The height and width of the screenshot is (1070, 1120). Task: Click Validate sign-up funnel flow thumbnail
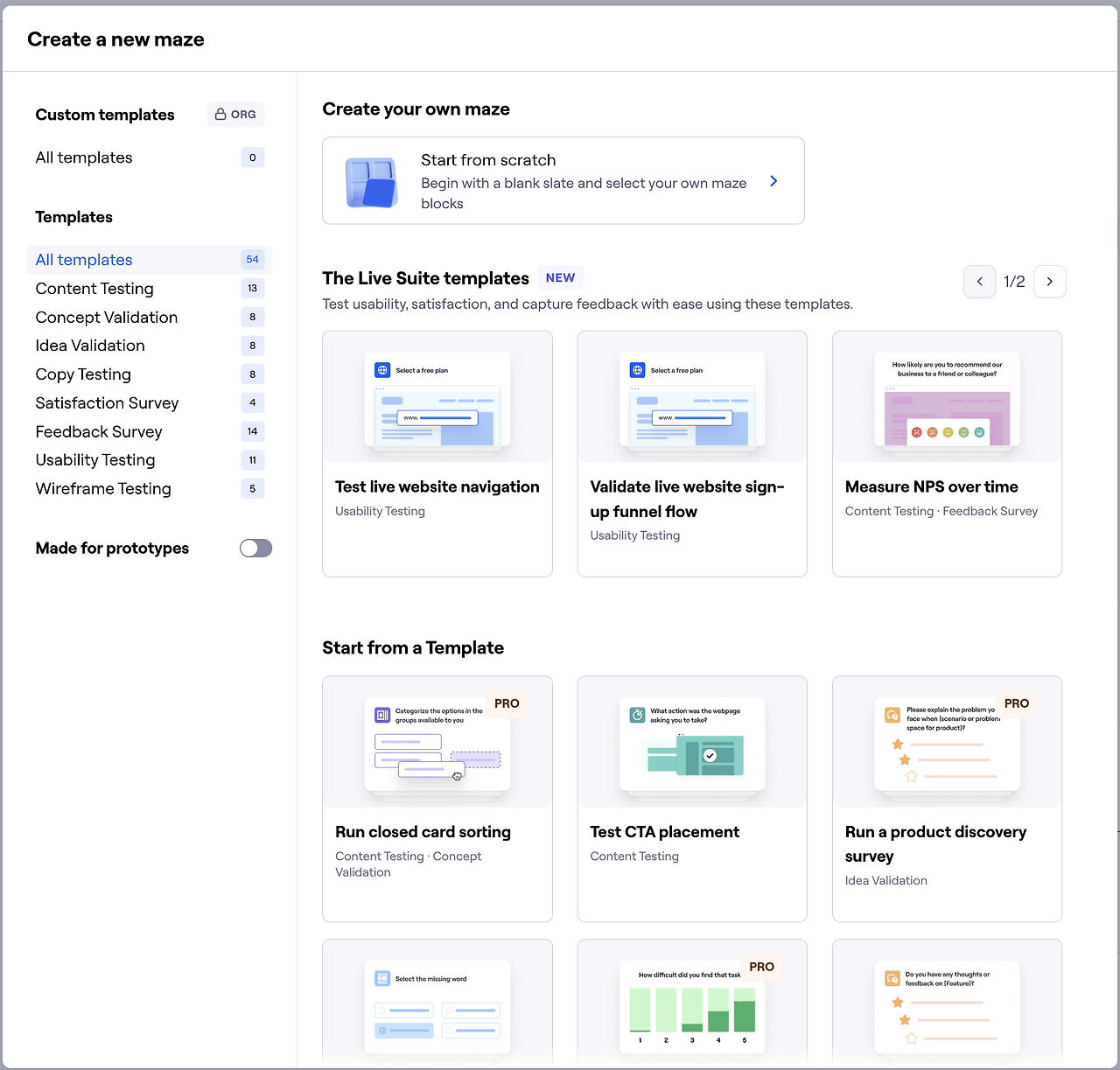692,397
